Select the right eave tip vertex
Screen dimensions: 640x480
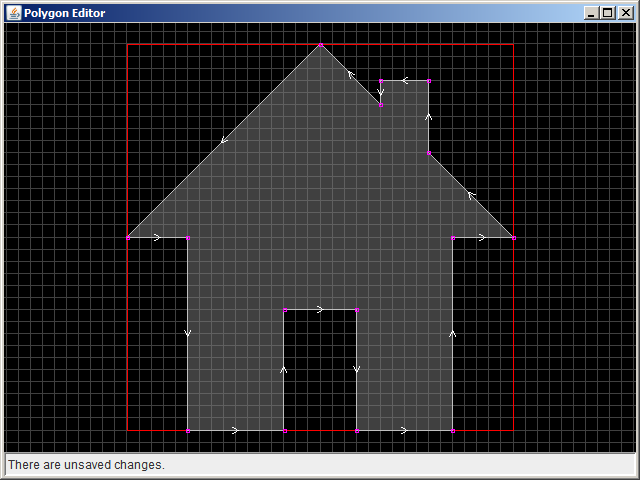tap(513, 237)
